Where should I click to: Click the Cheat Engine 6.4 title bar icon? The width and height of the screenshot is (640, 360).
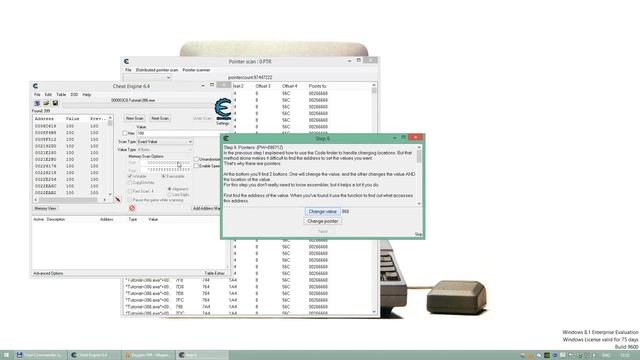(x=36, y=86)
